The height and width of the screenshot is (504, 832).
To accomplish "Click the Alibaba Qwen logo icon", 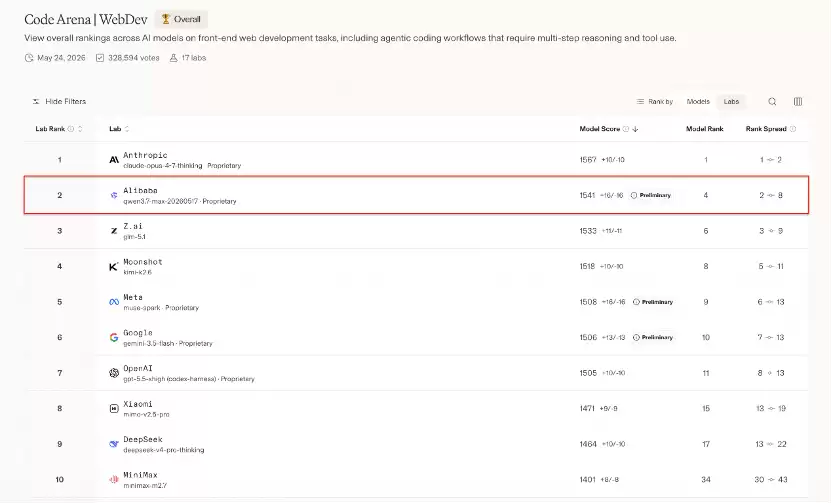I will point(114,195).
